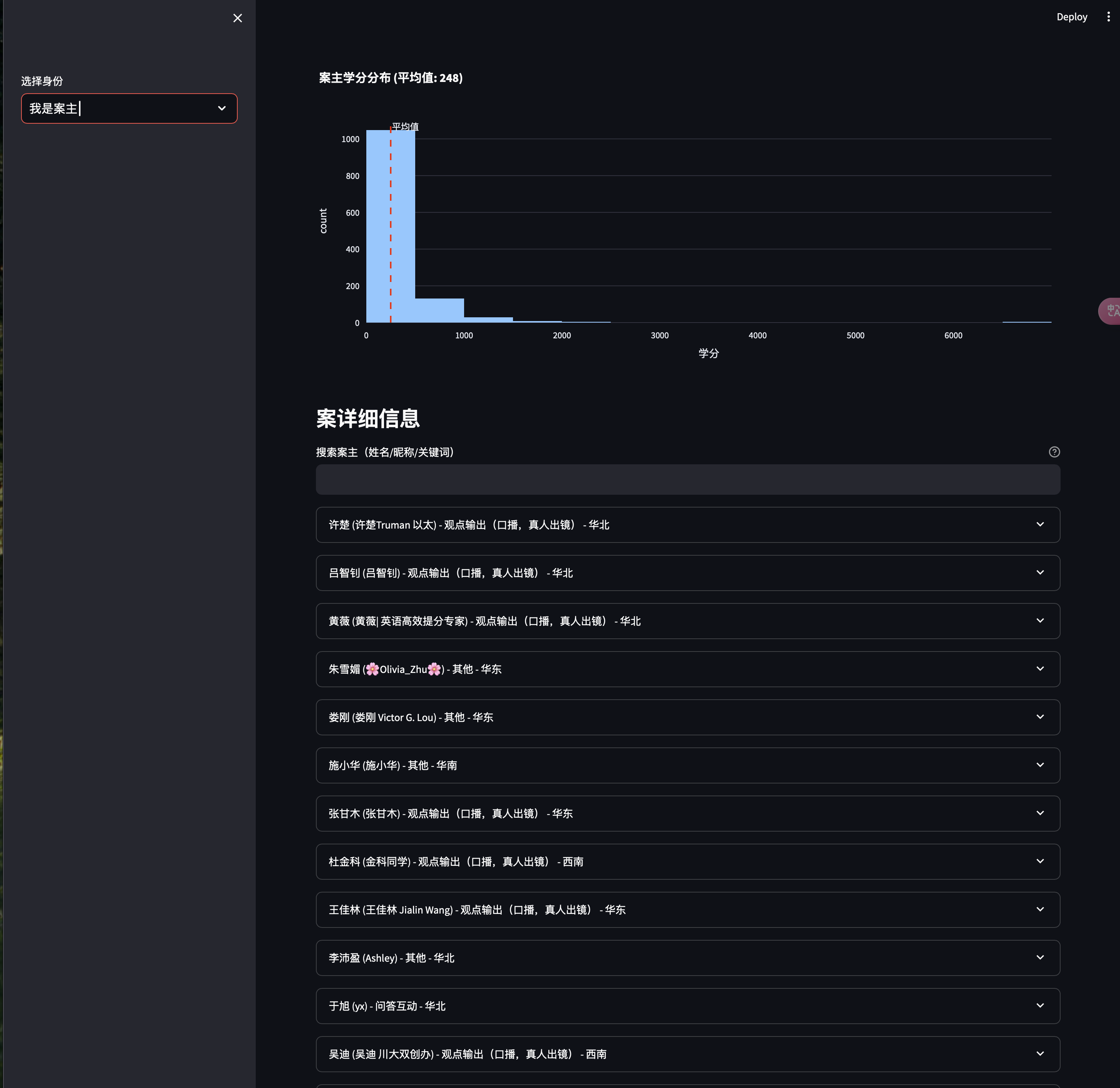Click the 搜索案主（姓名/昵称/关键词）label

388,452
